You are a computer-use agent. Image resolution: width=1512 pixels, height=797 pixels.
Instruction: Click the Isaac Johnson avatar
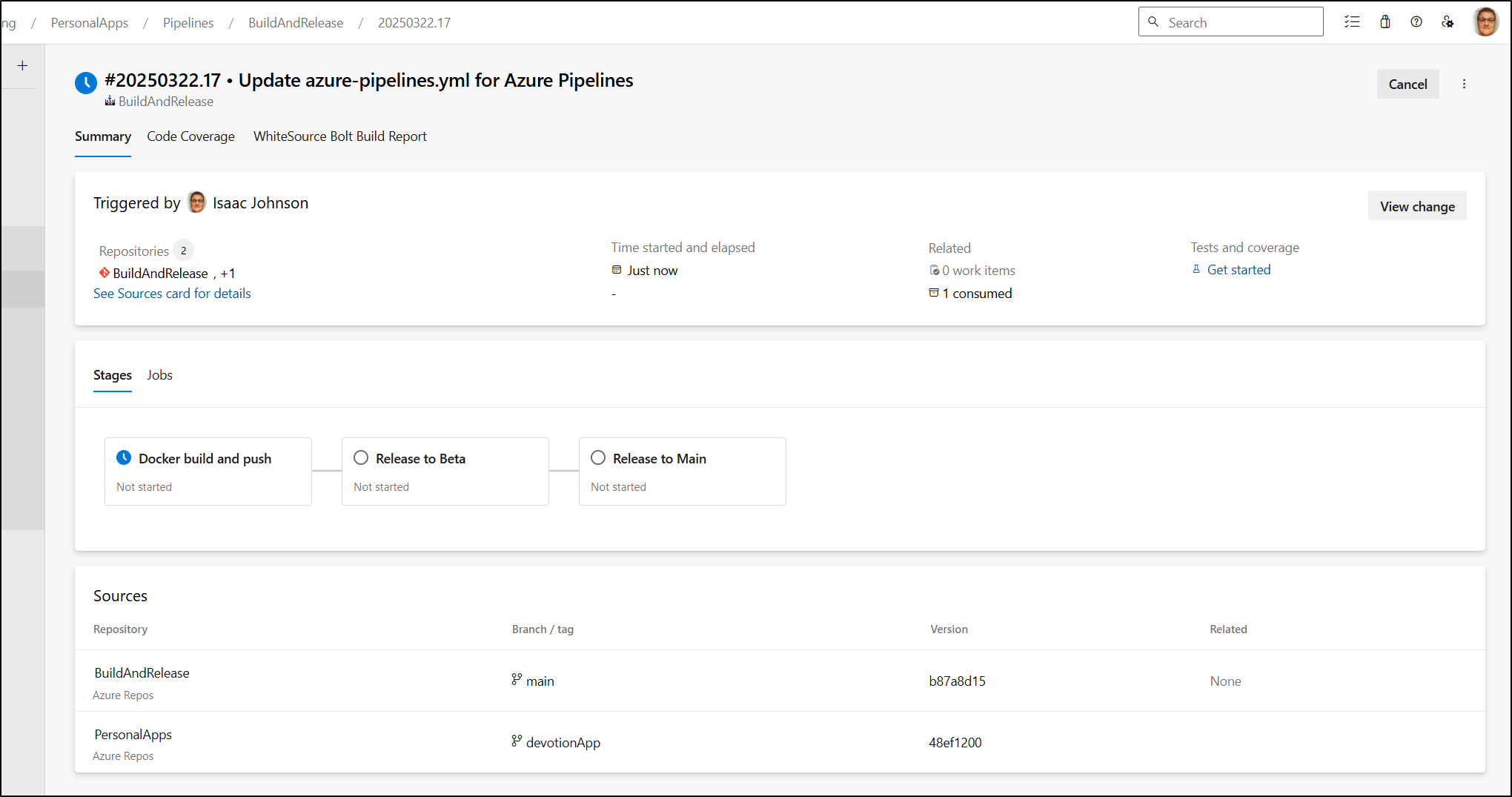tap(196, 202)
